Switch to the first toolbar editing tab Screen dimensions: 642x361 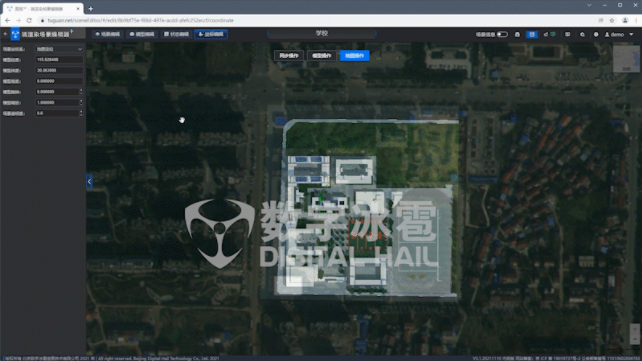108,34
